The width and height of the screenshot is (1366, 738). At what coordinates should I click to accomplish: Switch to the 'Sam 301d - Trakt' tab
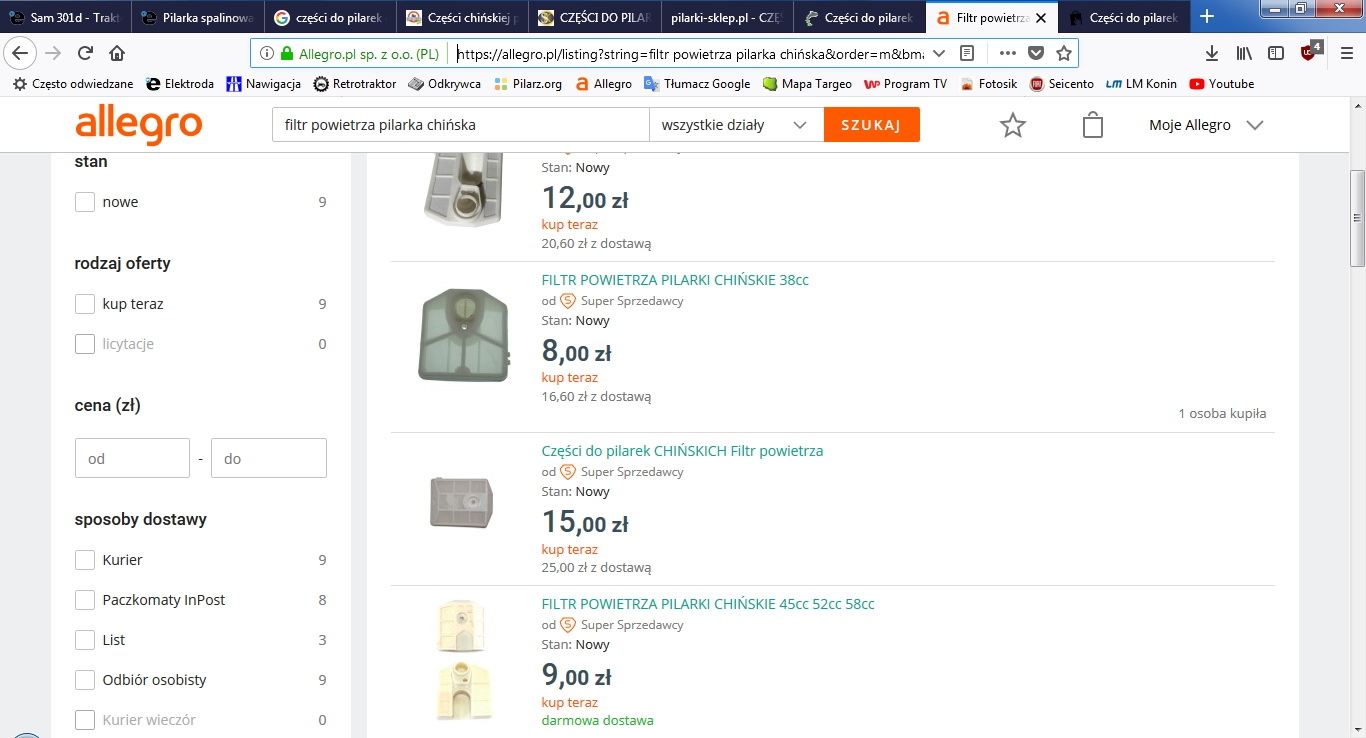pyautogui.click(x=67, y=18)
